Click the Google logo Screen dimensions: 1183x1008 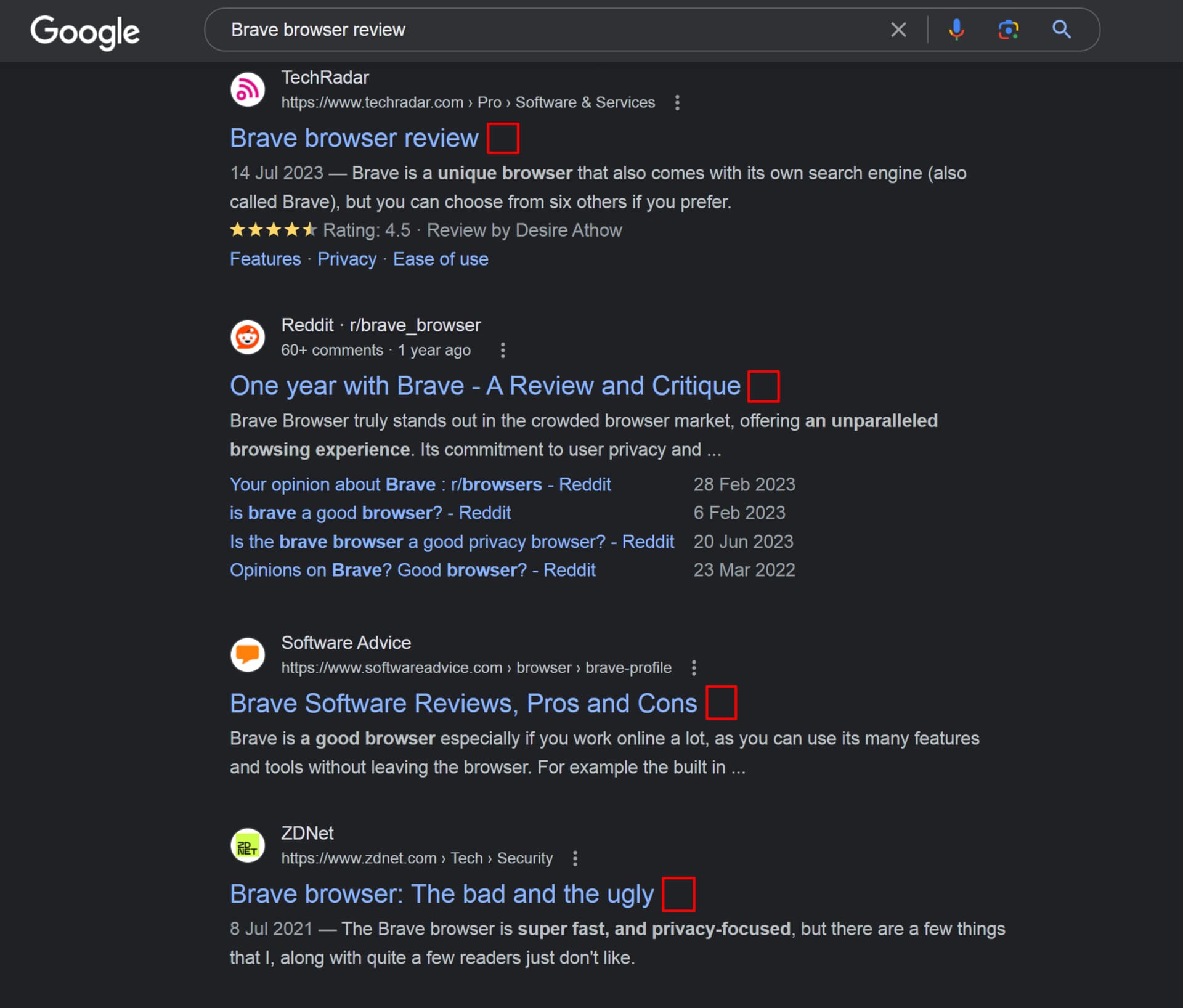pos(85,32)
